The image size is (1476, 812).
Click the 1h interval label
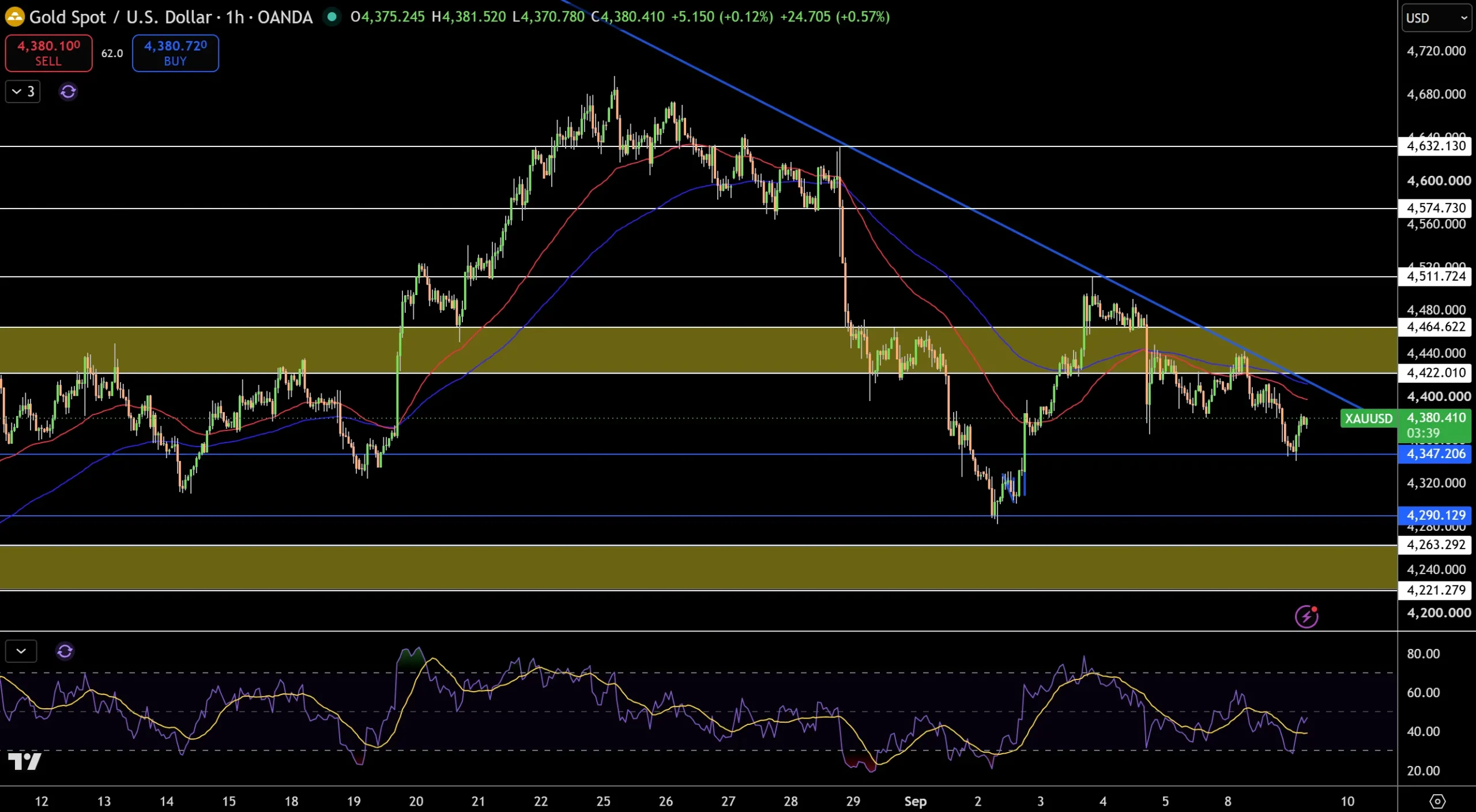pos(235,17)
